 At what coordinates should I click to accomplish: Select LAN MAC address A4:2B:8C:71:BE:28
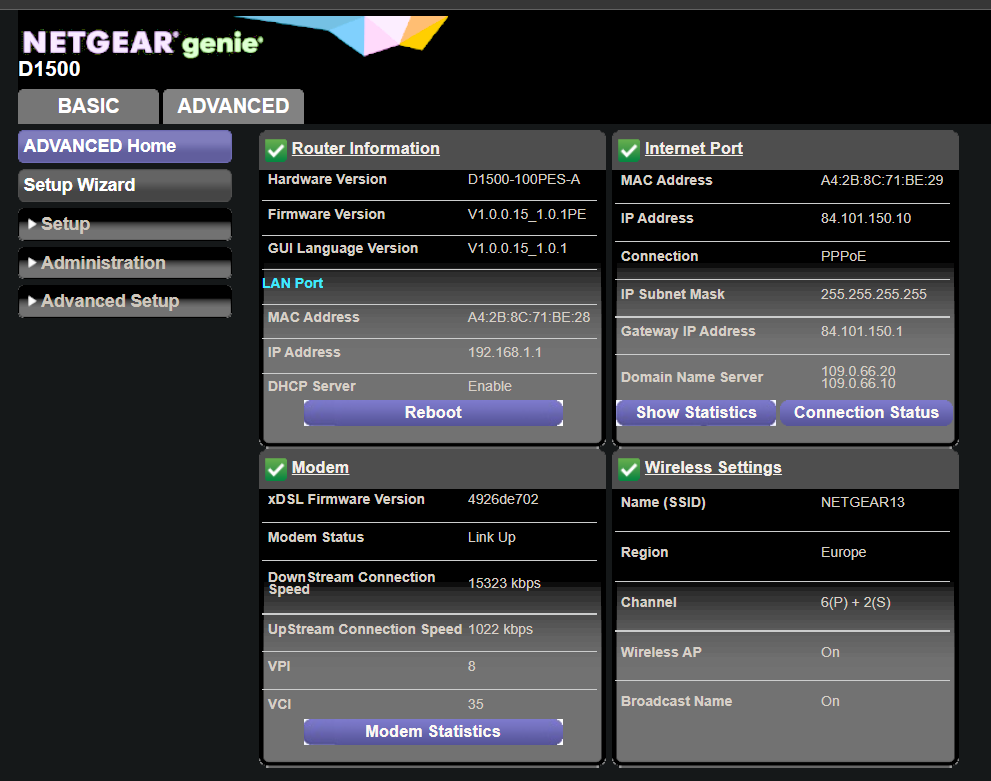point(529,317)
